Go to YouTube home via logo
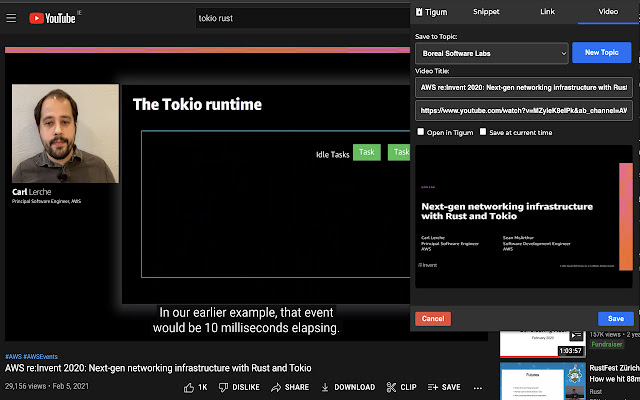640x400 pixels. tap(52, 18)
